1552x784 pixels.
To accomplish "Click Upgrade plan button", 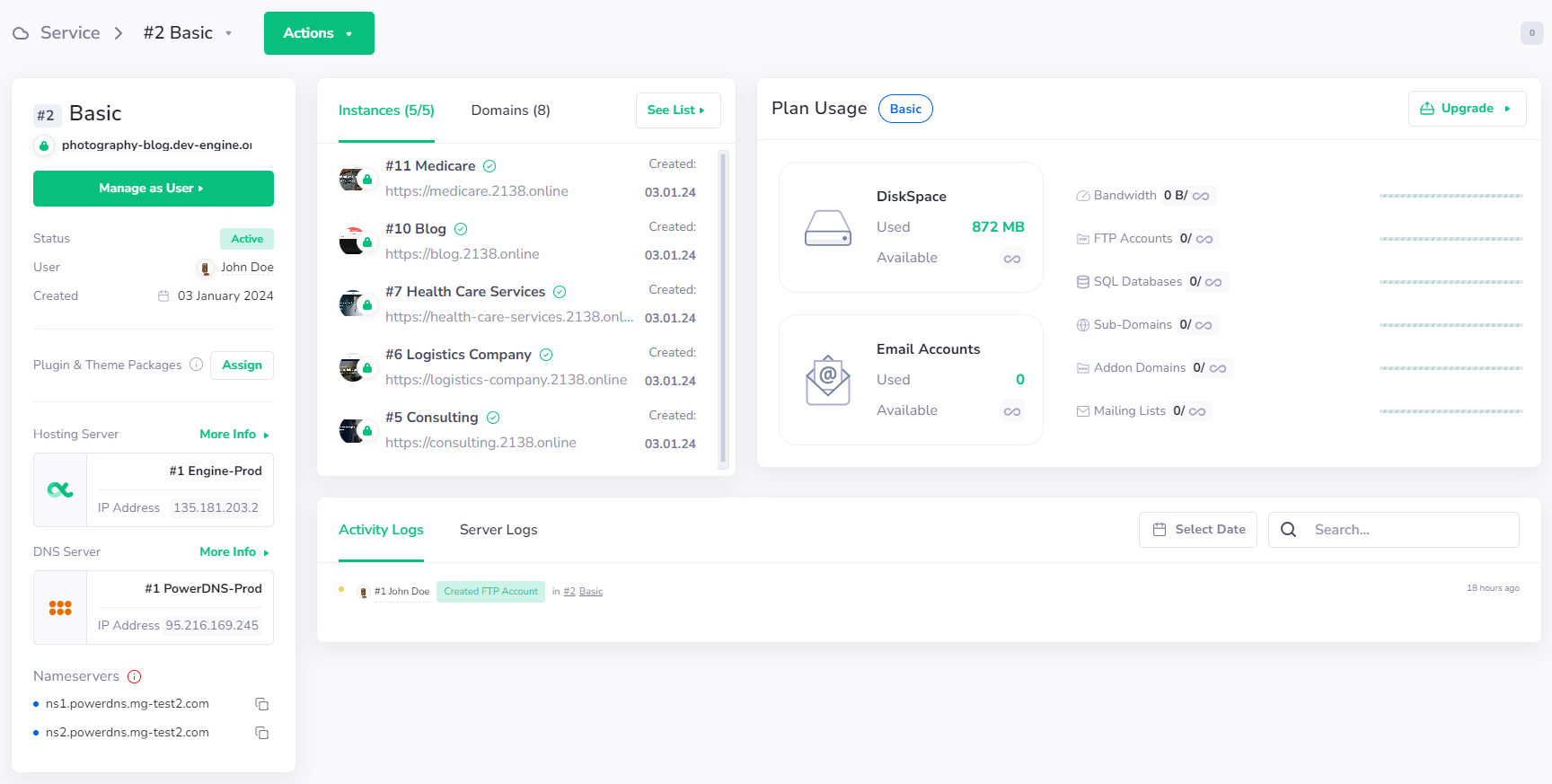I will 1467,109.
